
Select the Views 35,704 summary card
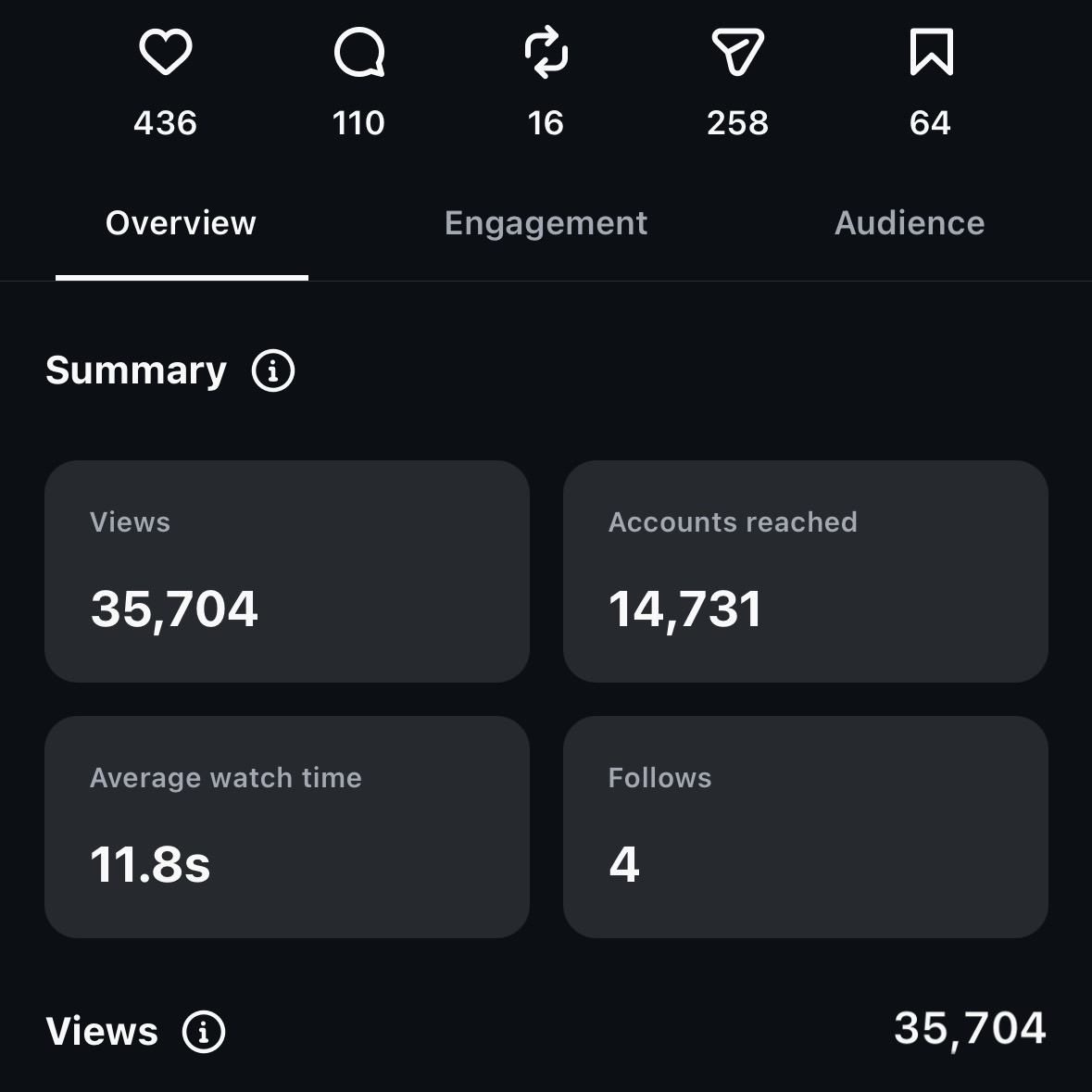pos(287,571)
